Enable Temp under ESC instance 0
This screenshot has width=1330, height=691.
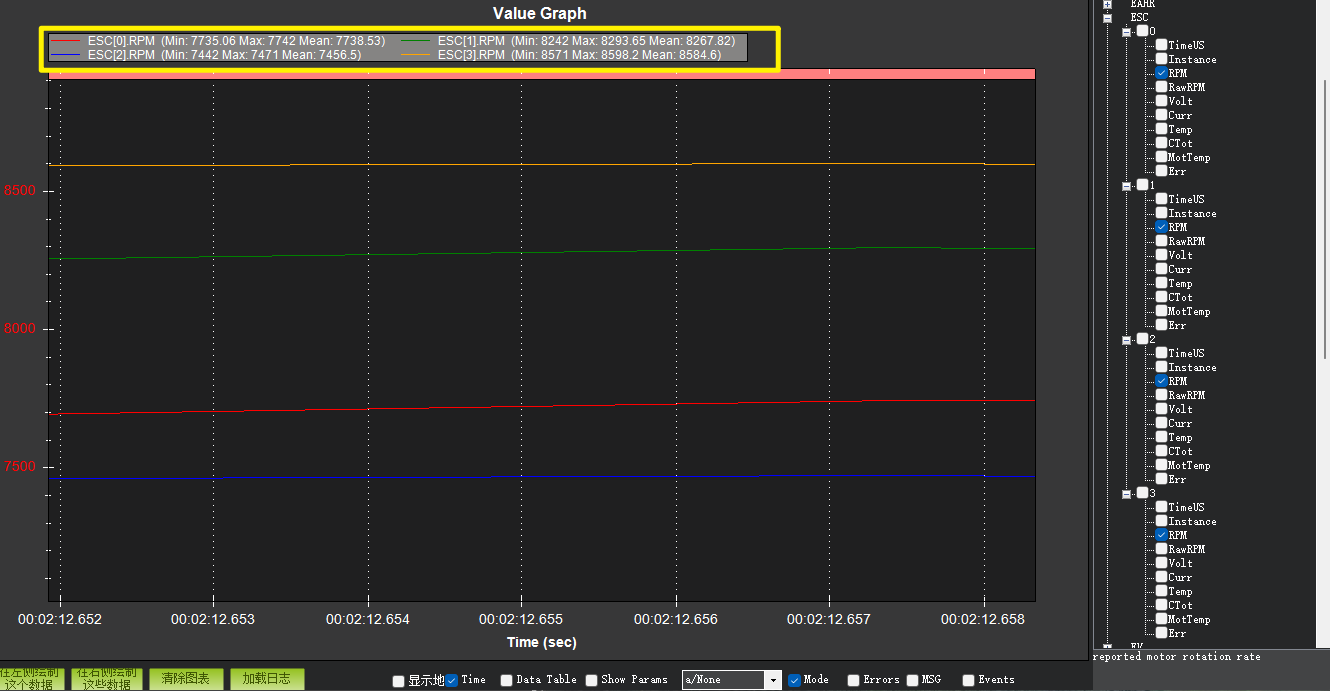[1161, 129]
